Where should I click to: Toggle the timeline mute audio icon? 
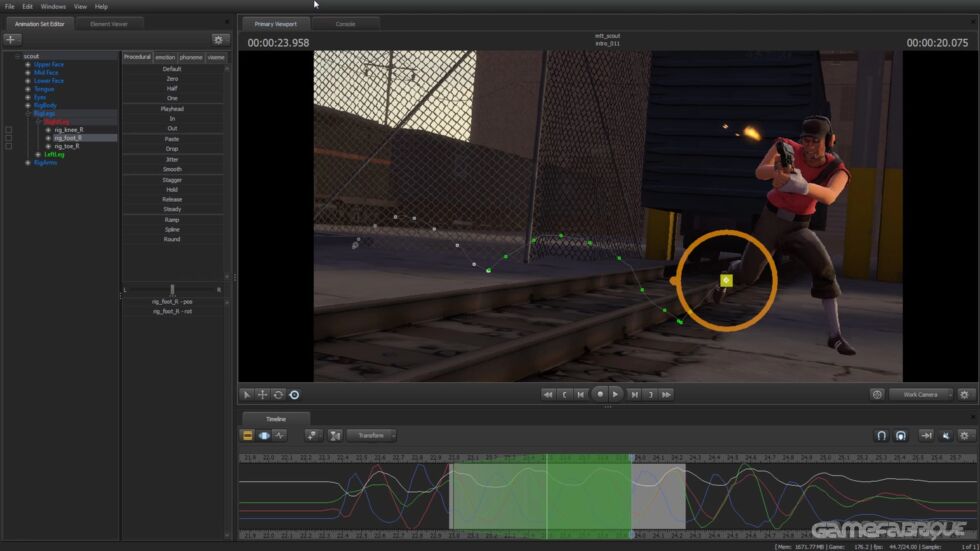pyautogui.click(x=946, y=435)
